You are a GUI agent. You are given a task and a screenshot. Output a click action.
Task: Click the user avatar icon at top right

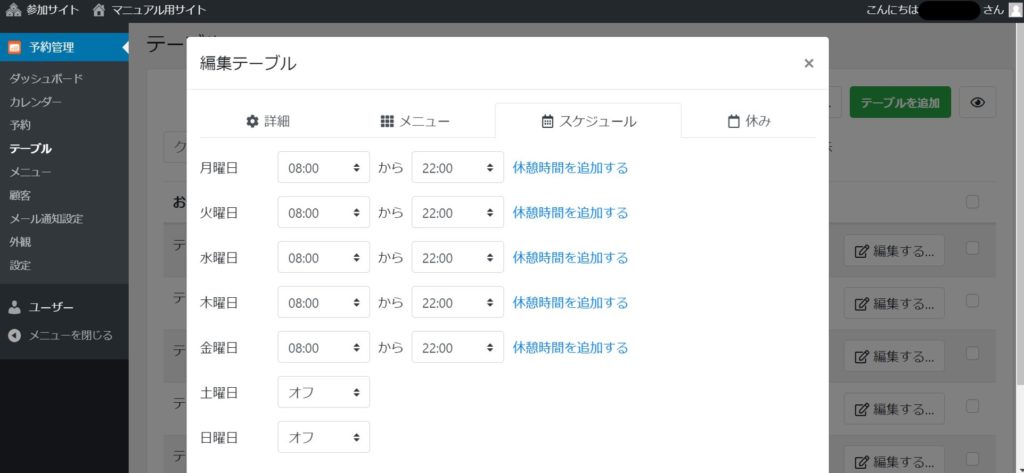[x=1015, y=10]
